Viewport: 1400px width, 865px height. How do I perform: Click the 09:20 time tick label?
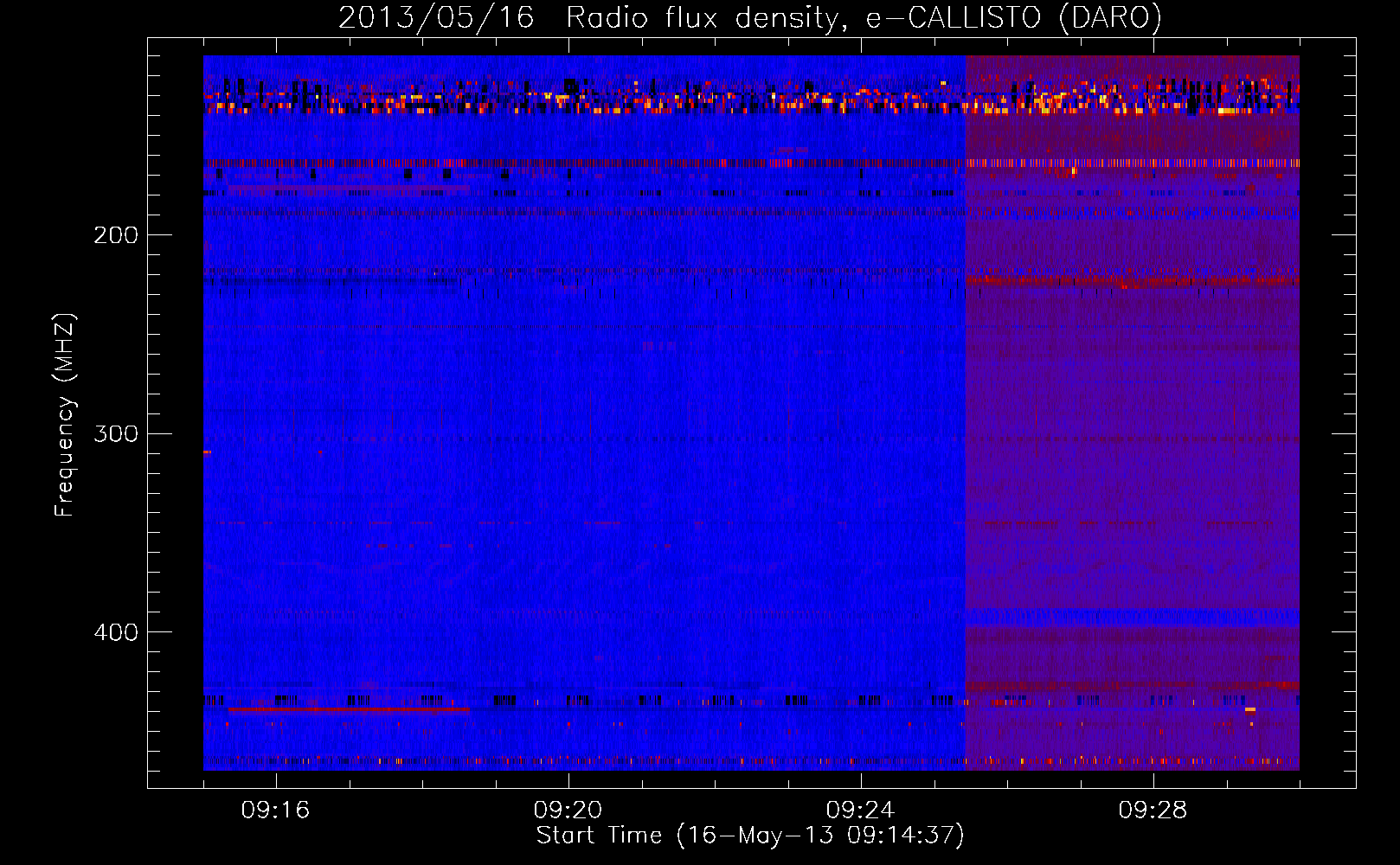point(568,811)
